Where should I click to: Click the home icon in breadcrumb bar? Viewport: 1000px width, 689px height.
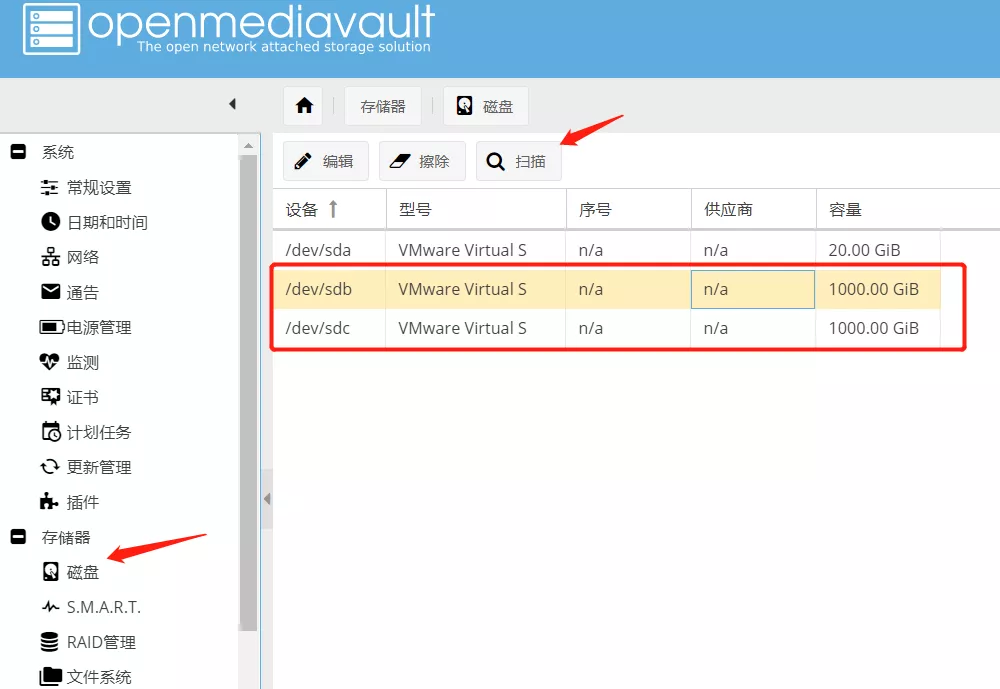(x=304, y=106)
